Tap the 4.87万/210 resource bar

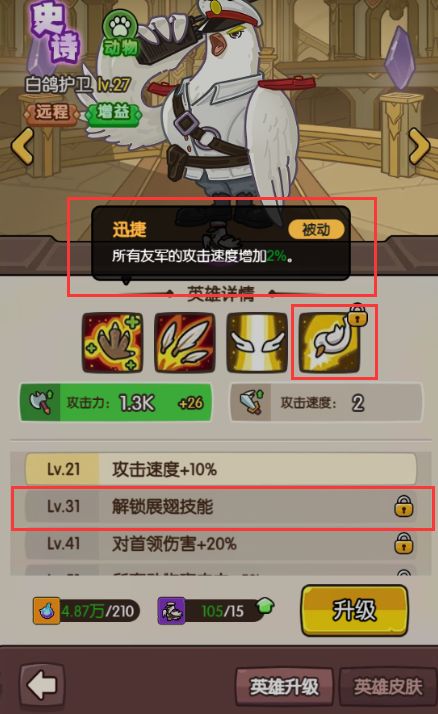point(86,610)
